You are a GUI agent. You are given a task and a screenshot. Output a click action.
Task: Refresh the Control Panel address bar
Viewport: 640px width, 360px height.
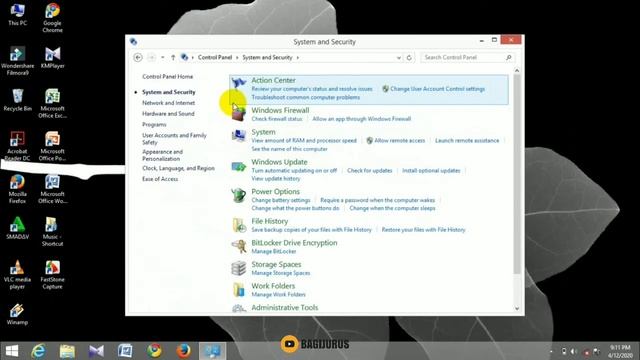pos(409,58)
